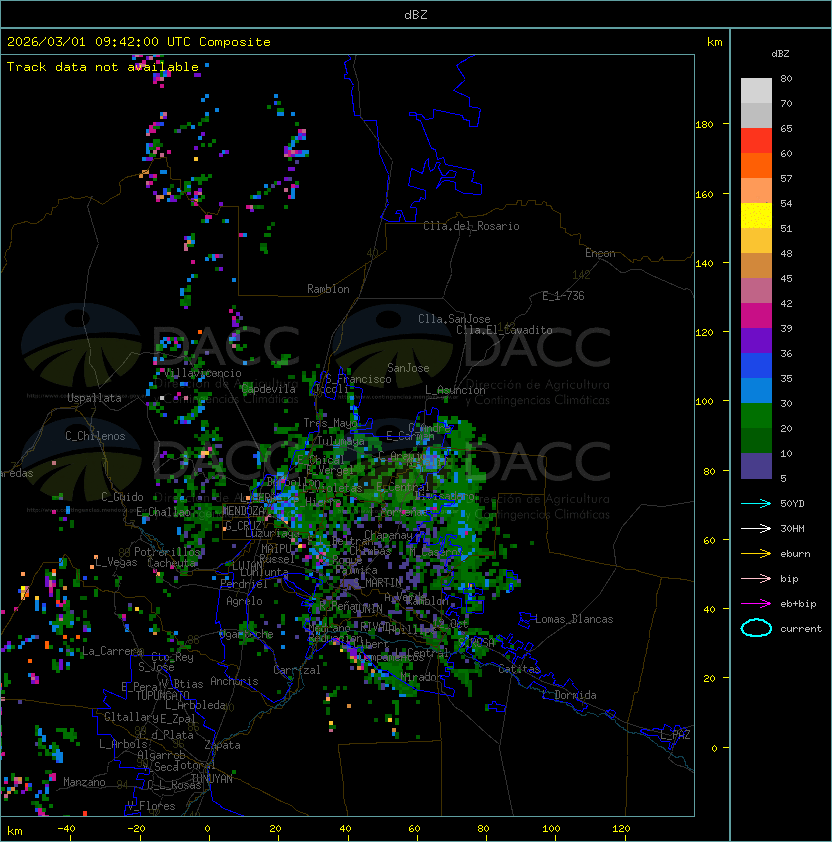
Task: Click the 'Anchoris' map label
Action: point(234,681)
